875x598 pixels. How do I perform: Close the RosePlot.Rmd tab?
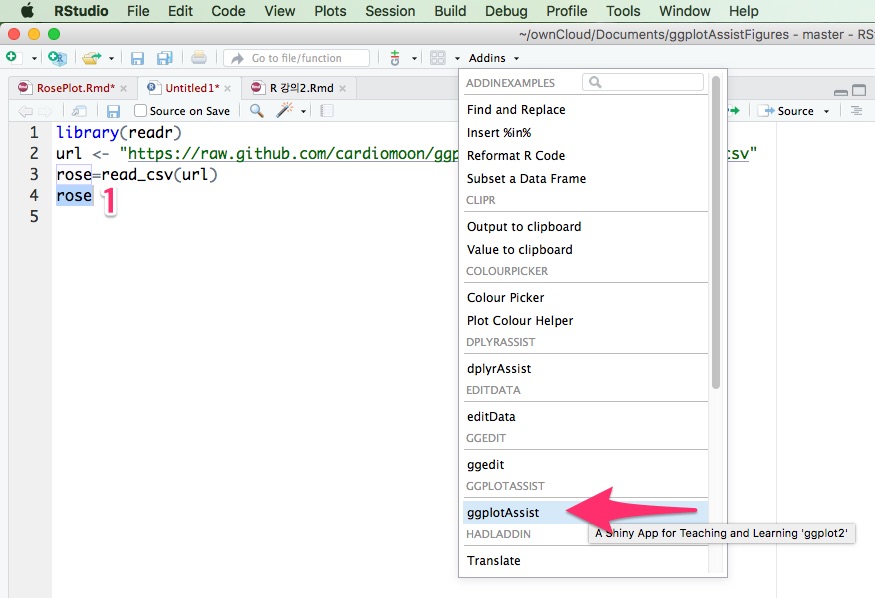(x=123, y=88)
